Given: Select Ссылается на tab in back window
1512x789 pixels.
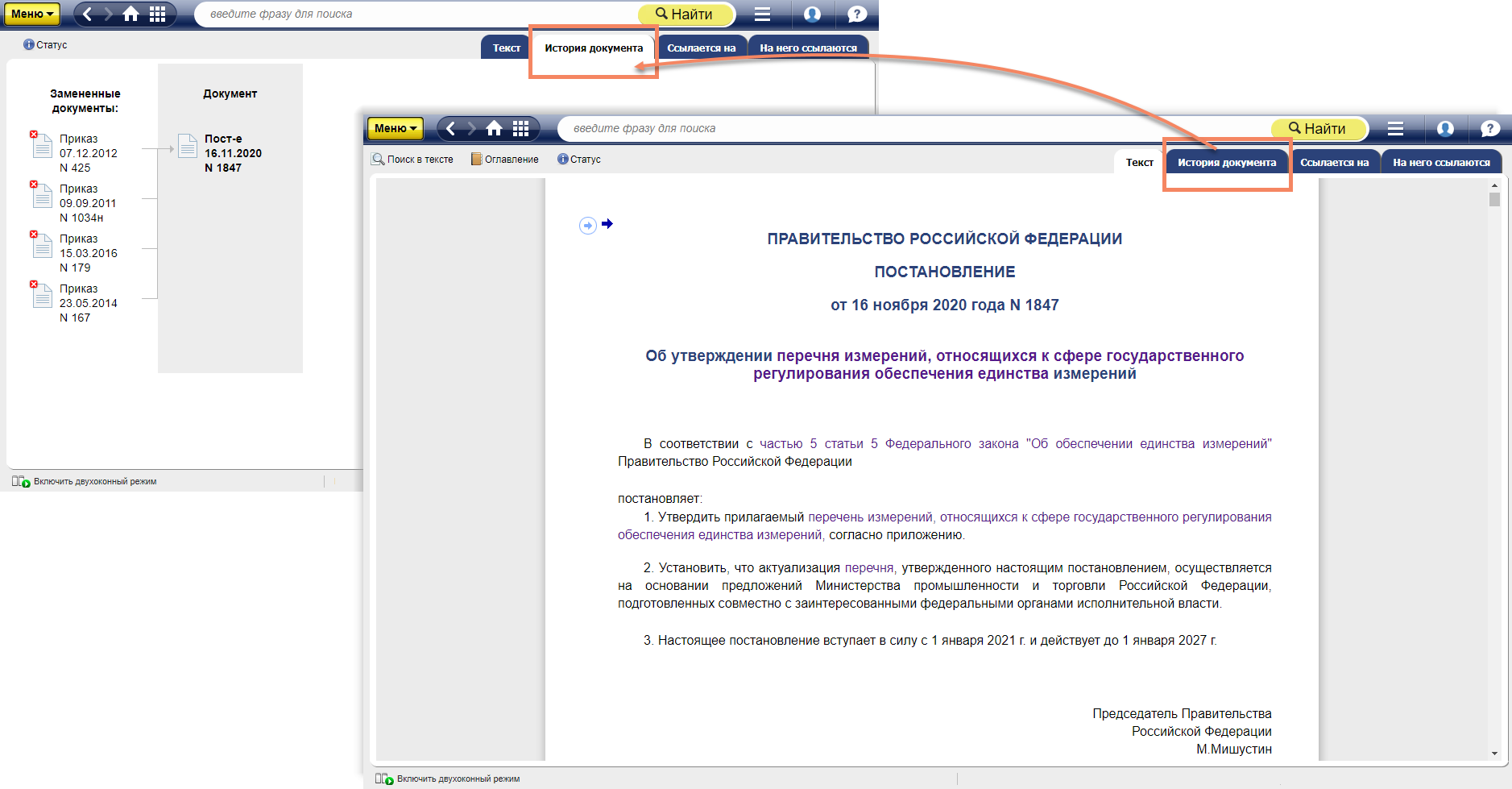Looking at the screenshot, I should click(x=701, y=48).
